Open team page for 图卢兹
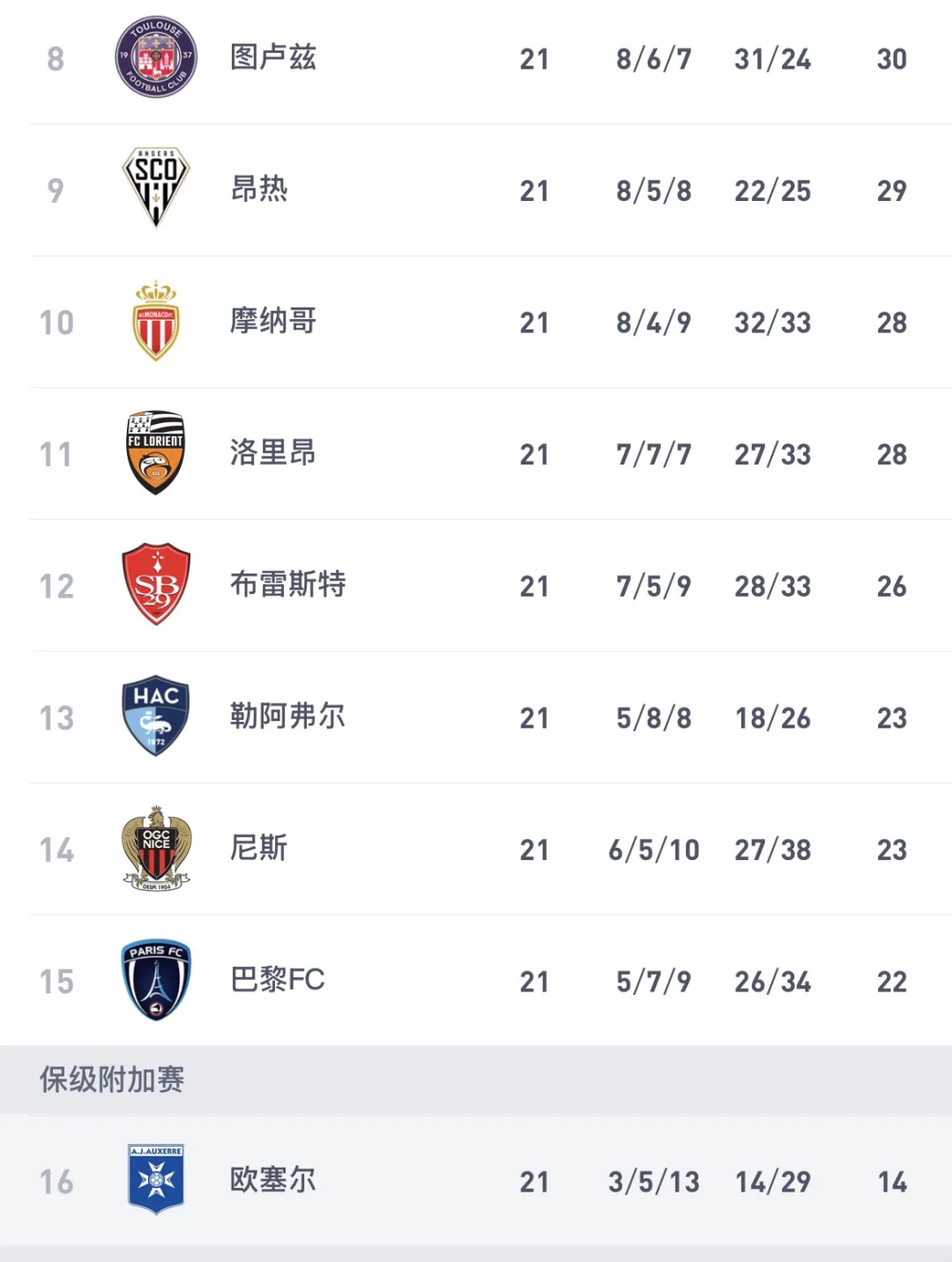 [x=273, y=58]
